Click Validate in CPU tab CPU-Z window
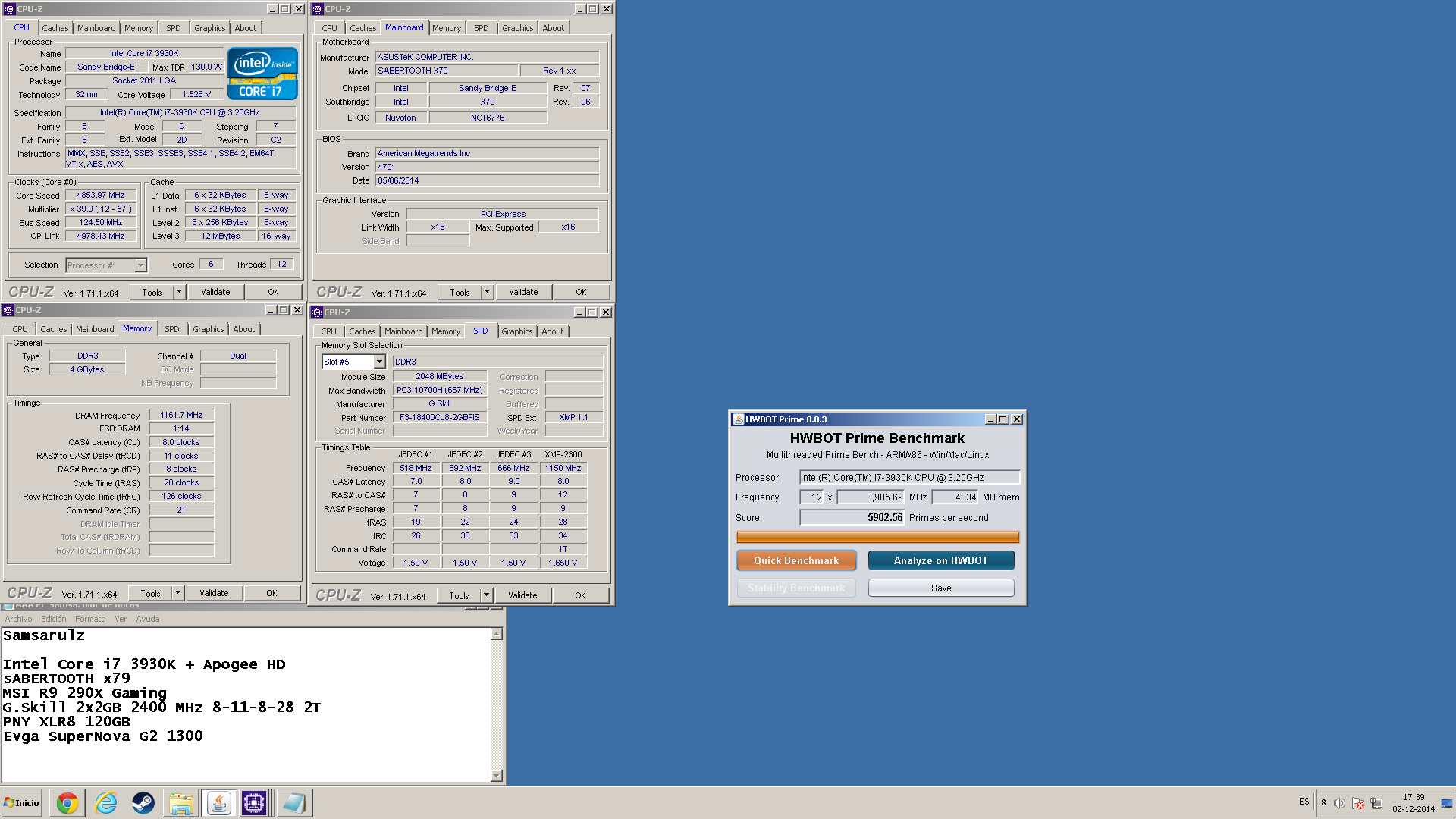Viewport: 1456px width, 819px height. 215,292
